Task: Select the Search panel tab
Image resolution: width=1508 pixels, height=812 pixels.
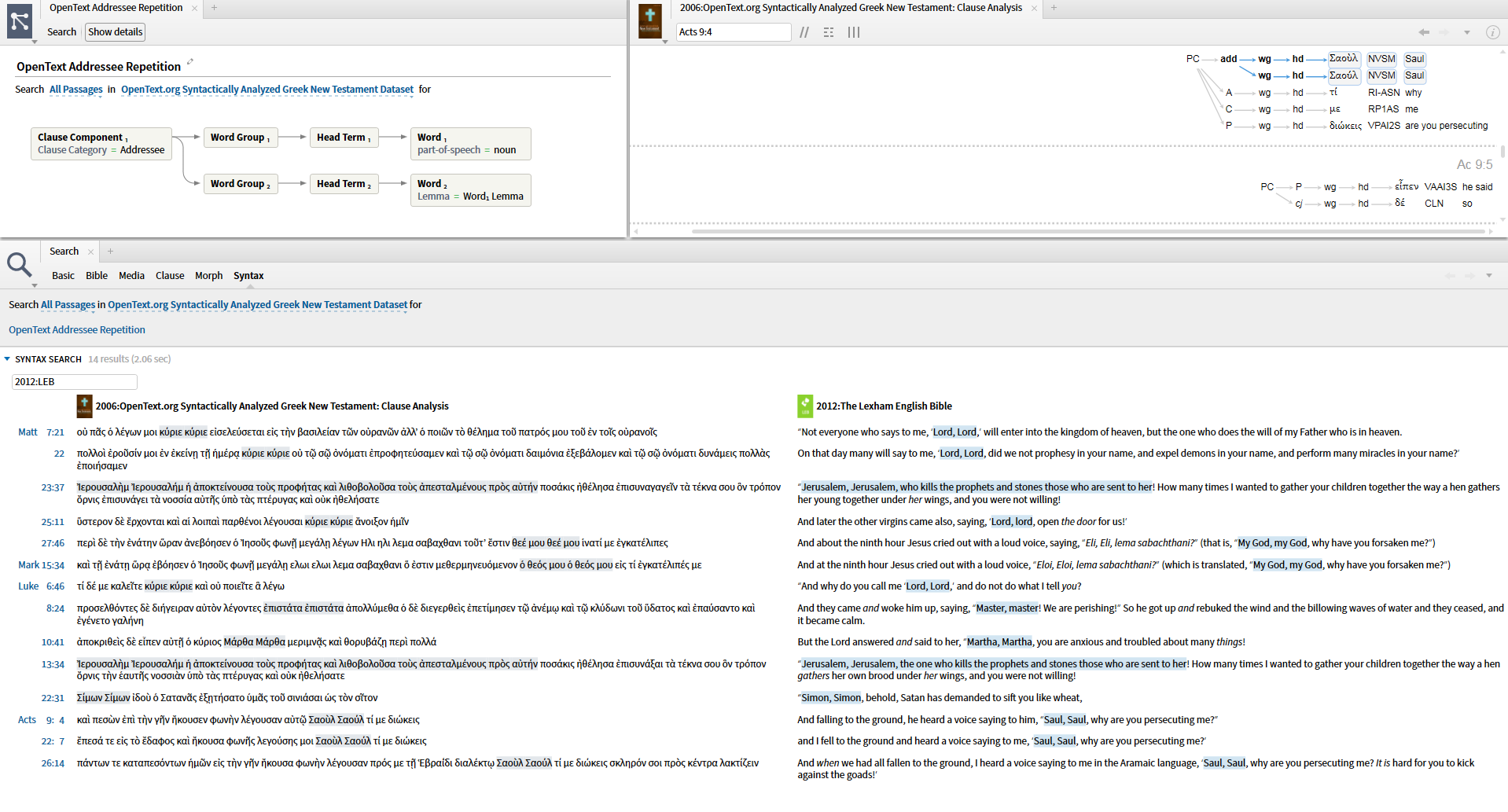Action: (64, 252)
